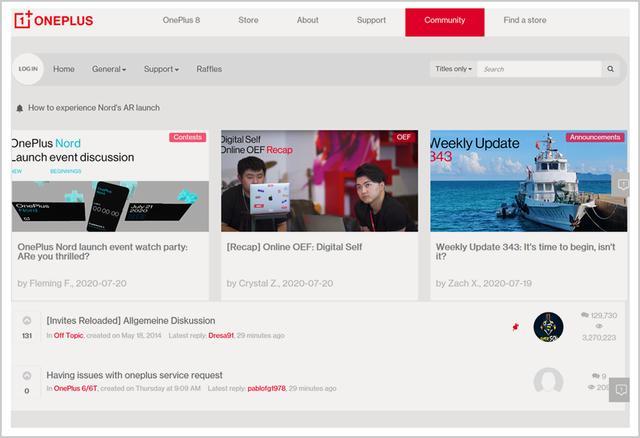640x438 pixels.
Task: Open the Titles only dropdown
Action: (x=453, y=69)
